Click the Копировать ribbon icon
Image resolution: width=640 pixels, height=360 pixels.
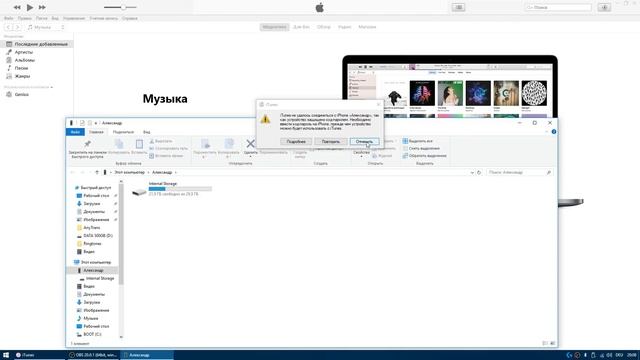tap(119, 144)
